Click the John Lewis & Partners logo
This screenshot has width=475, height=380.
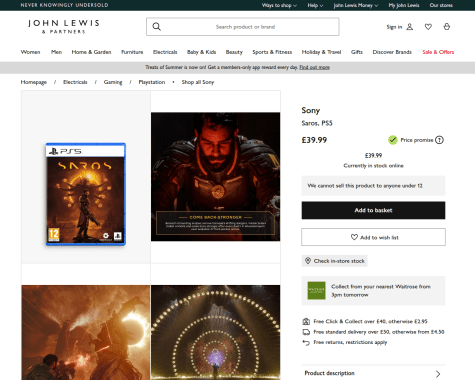(64, 26)
